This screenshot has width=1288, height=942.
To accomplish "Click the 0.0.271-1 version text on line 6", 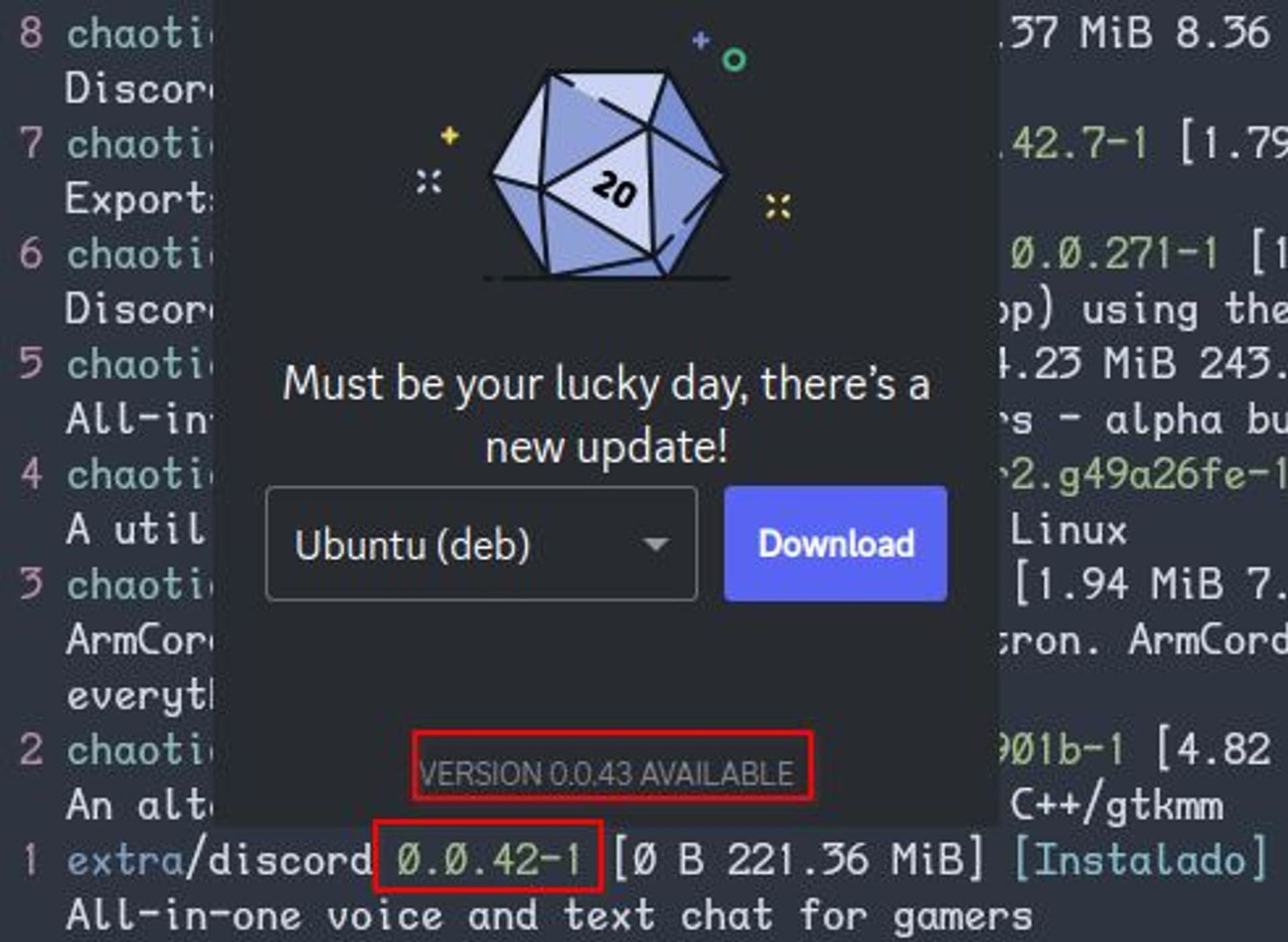I will click(x=1114, y=254).
